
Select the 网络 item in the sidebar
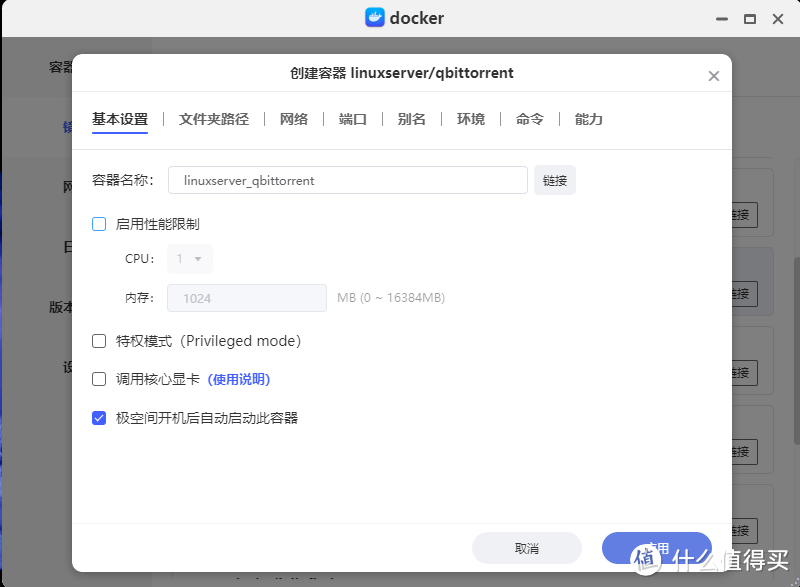tap(70, 187)
